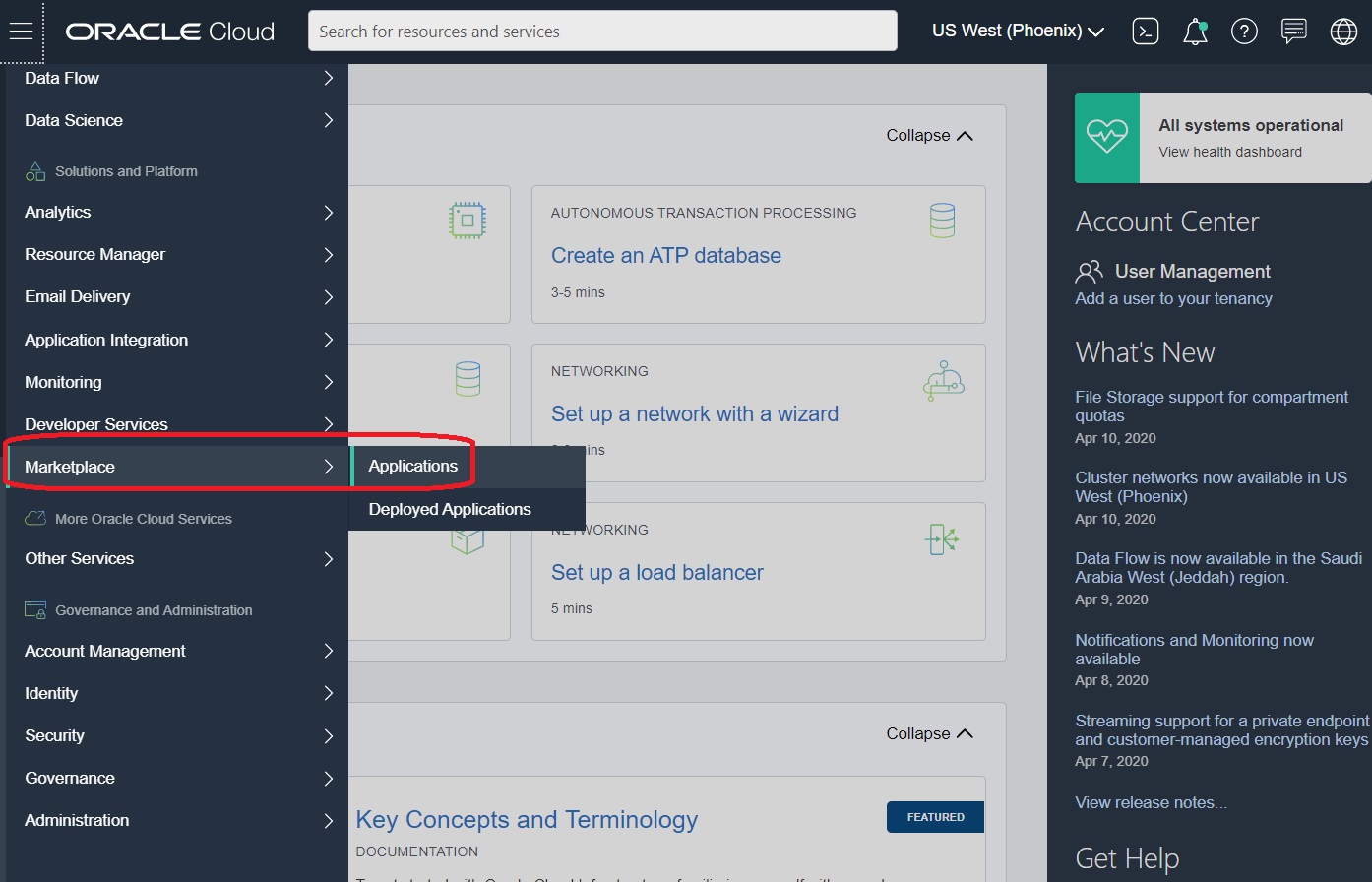Click the FEATURED badge button
The image size is (1372, 882).
tap(935, 817)
